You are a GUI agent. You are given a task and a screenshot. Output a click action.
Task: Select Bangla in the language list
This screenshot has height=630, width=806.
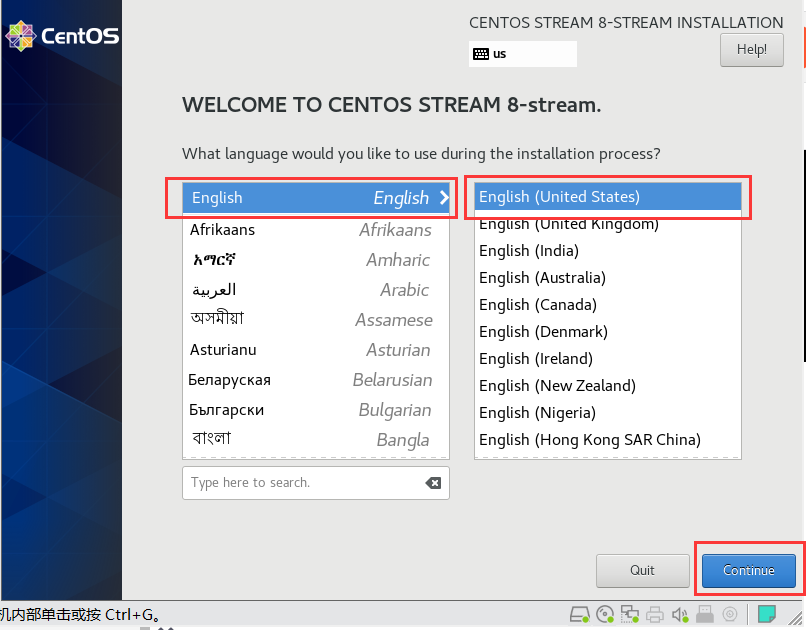click(x=316, y=440)
